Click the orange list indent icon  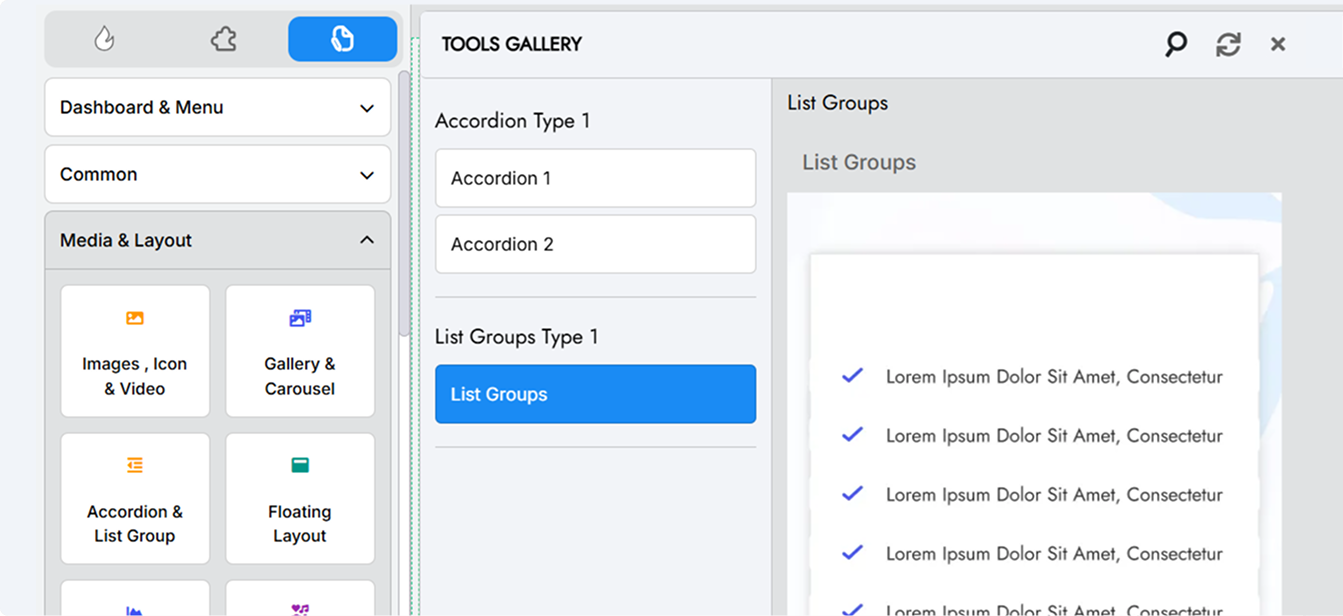[135, 465]
